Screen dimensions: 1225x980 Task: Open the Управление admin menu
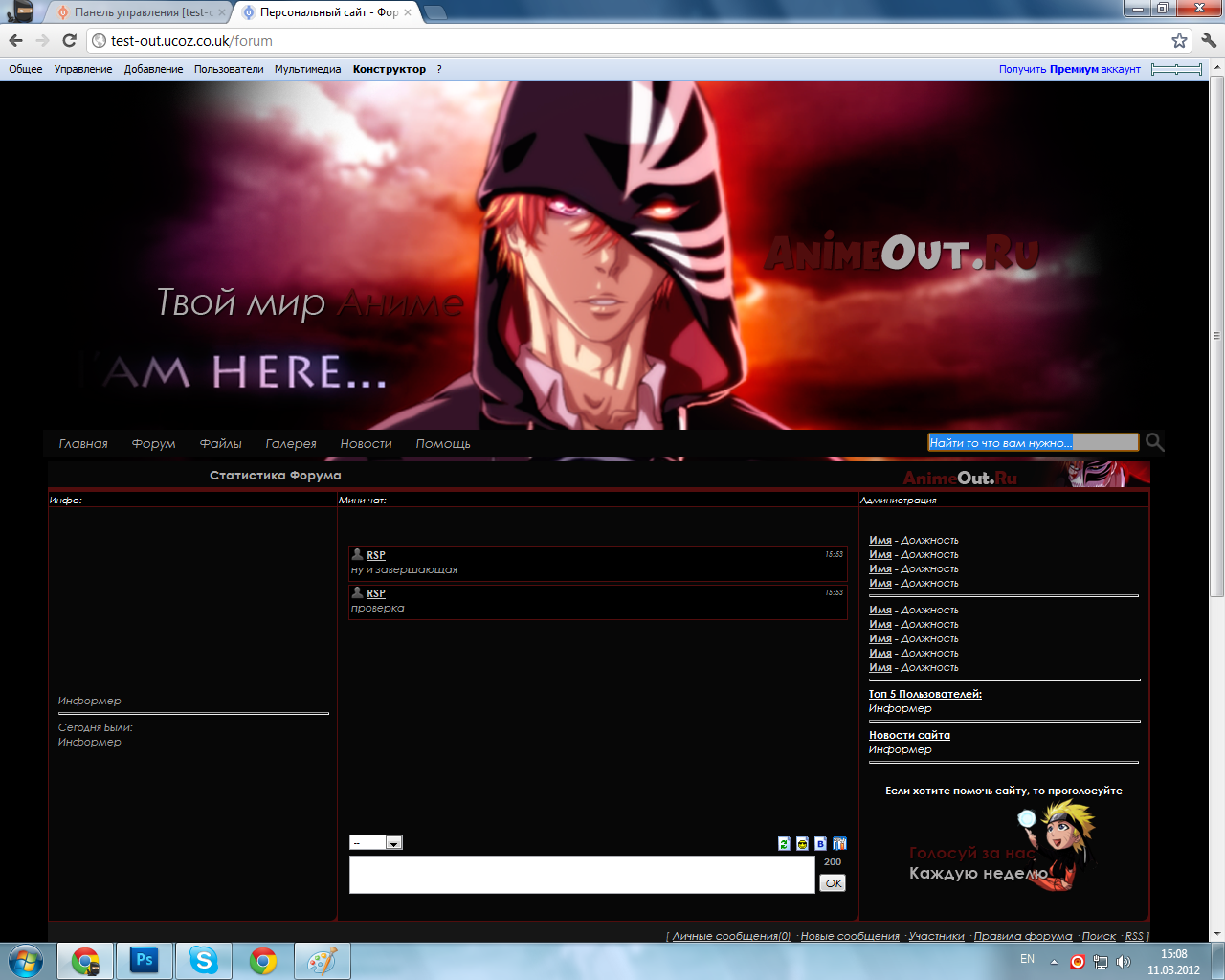point(83,69)
